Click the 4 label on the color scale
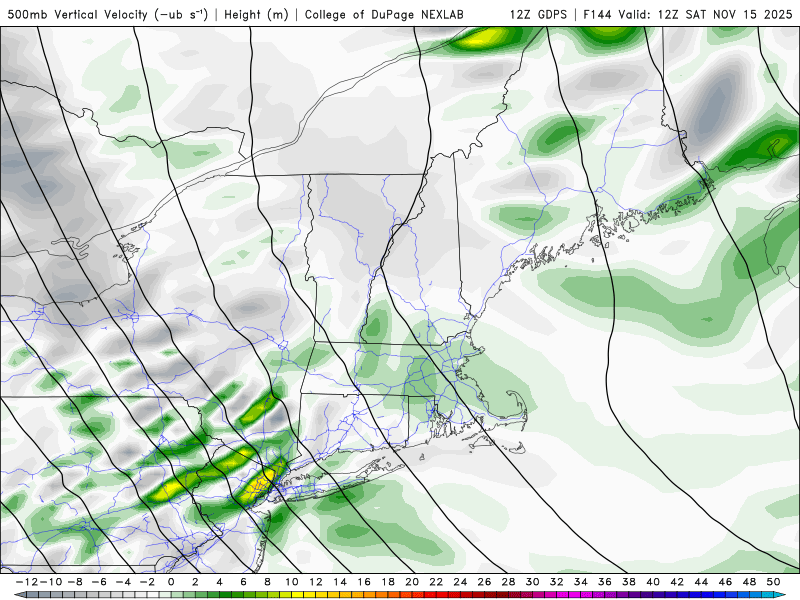The height and width of the screenshot is (600, 800). click(219, 582)
